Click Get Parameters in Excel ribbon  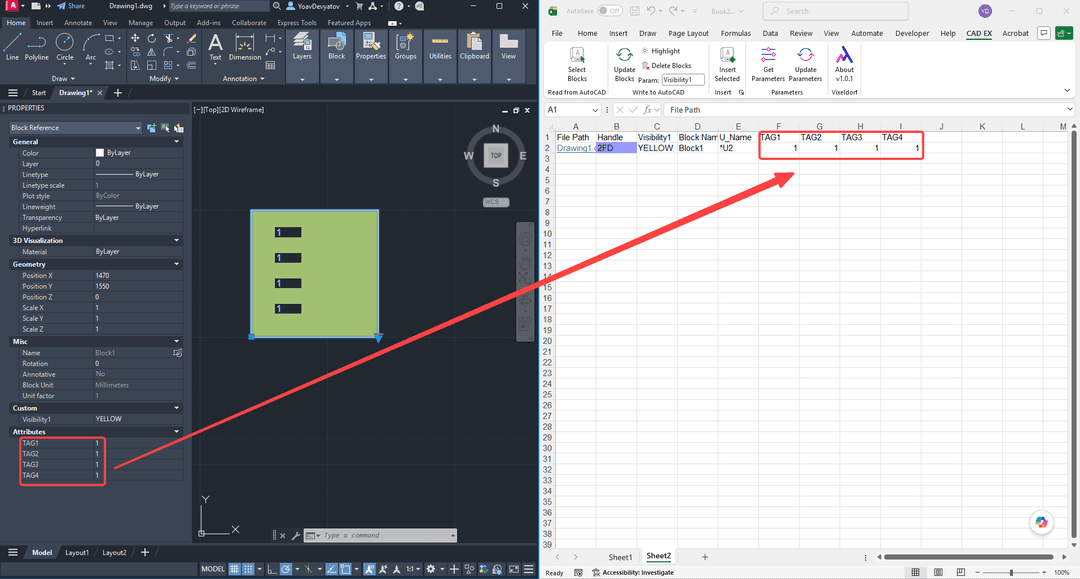click(x=768, y=64)
